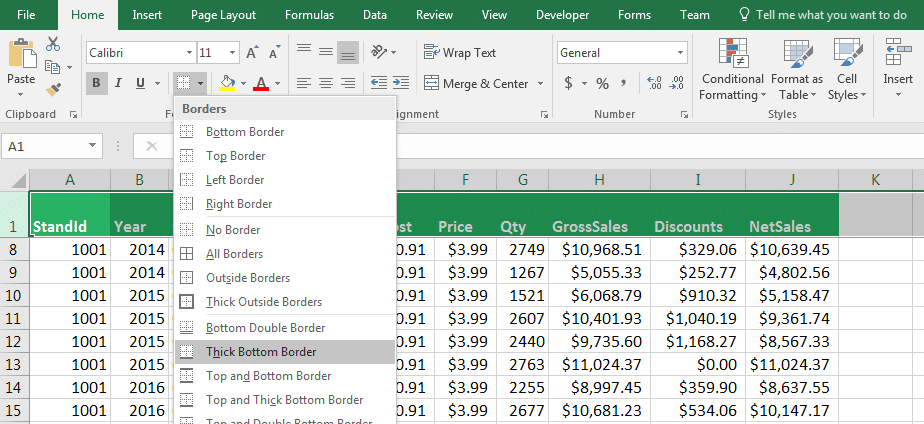Switch to the Formulas tab

point(309,15)
